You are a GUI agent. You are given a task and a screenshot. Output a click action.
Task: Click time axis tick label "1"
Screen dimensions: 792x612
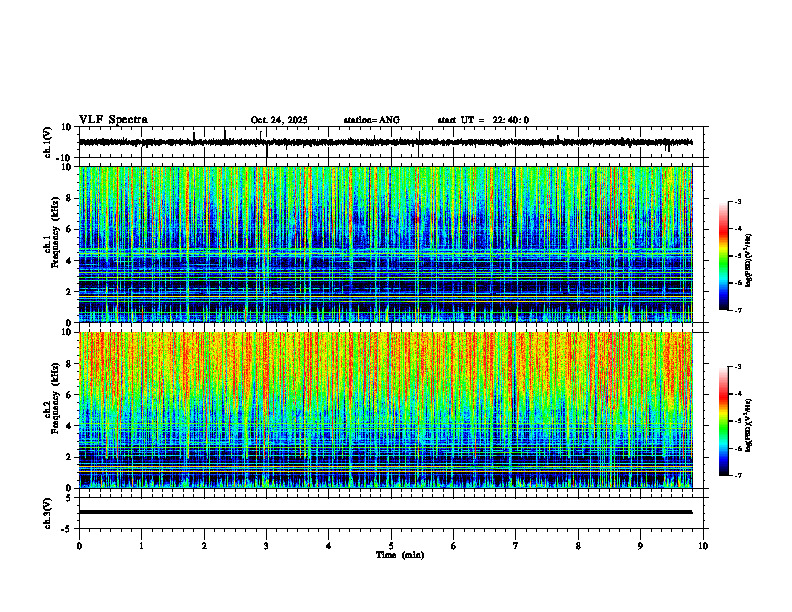pyautogui.click(x=141, y=546)
